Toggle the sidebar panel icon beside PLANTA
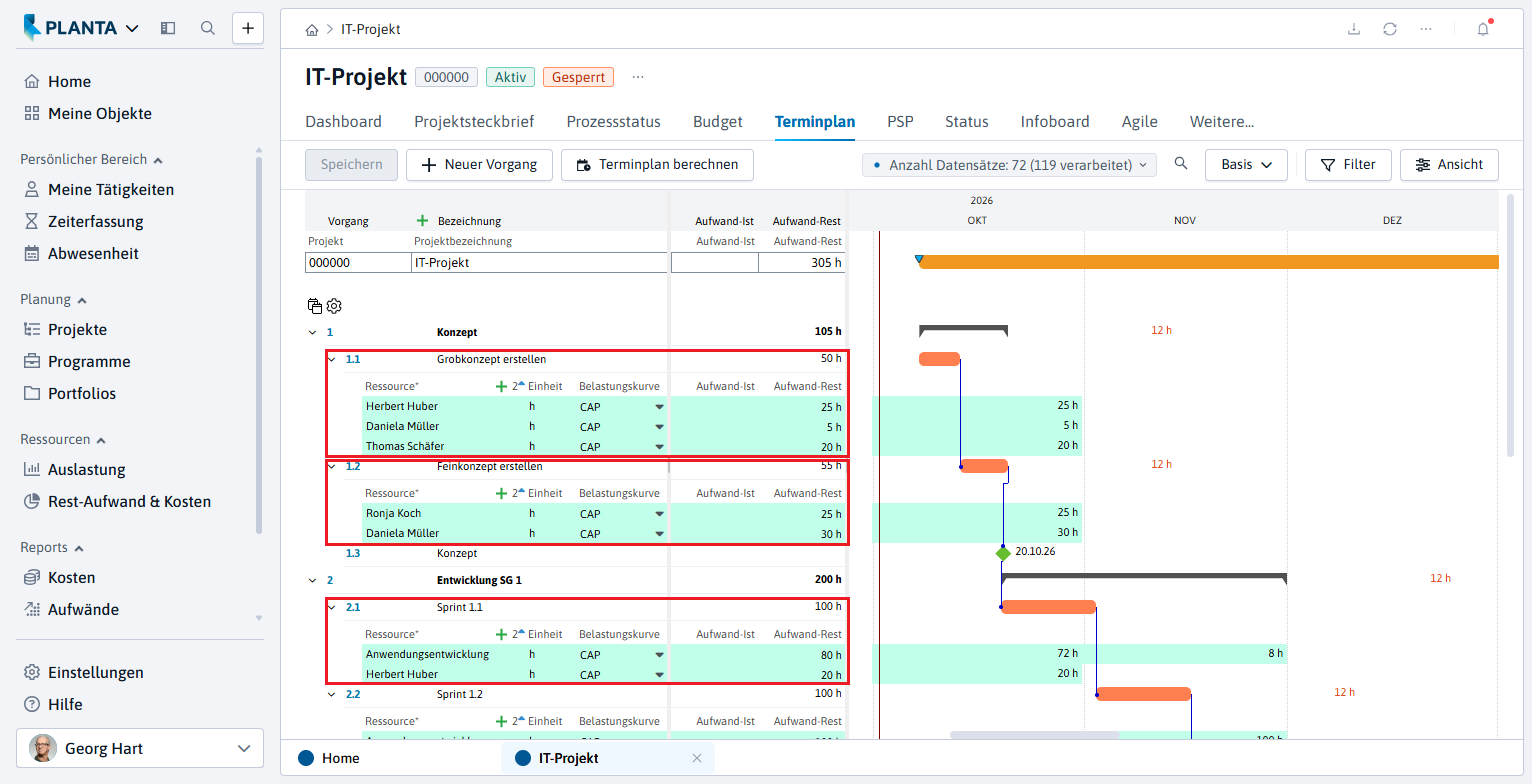 click(168, 28)
